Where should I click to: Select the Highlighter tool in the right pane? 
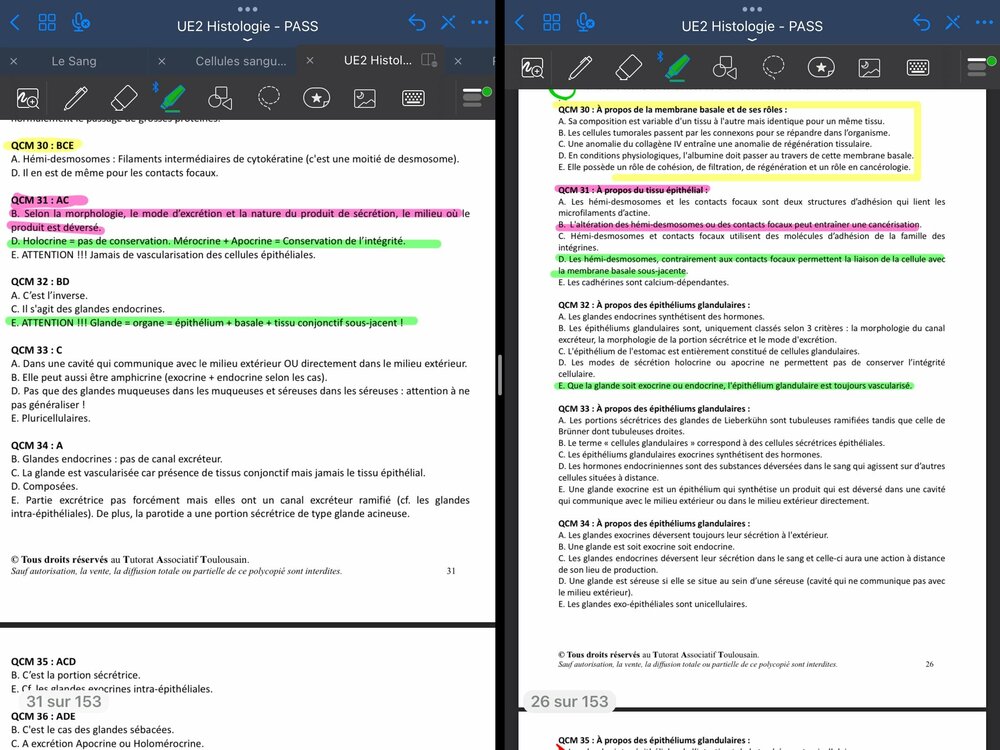(676, 67)
